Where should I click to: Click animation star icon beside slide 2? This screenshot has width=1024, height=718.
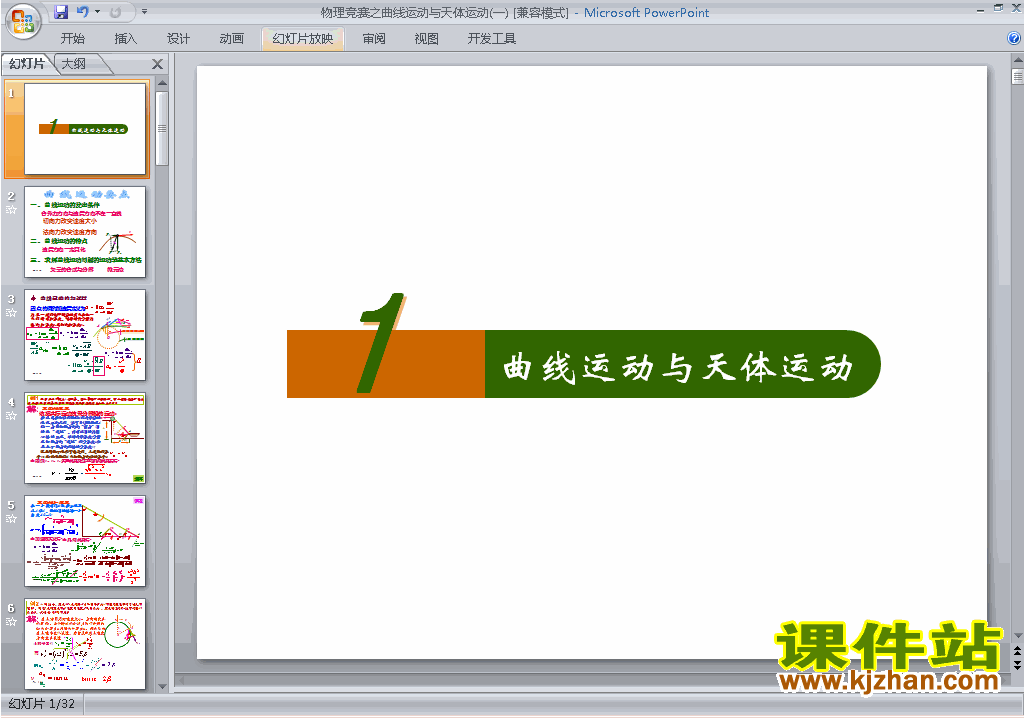tap(11, 210)
